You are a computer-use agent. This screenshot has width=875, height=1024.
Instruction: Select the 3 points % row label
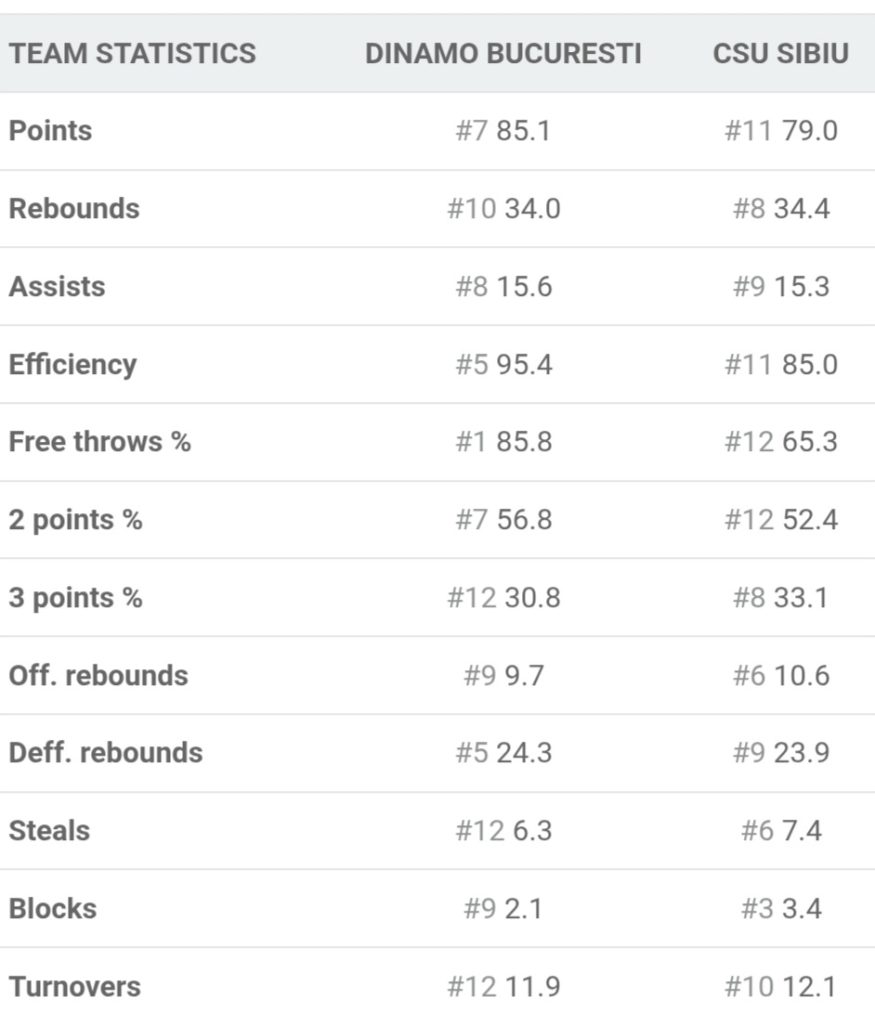(x=76, y=598)
